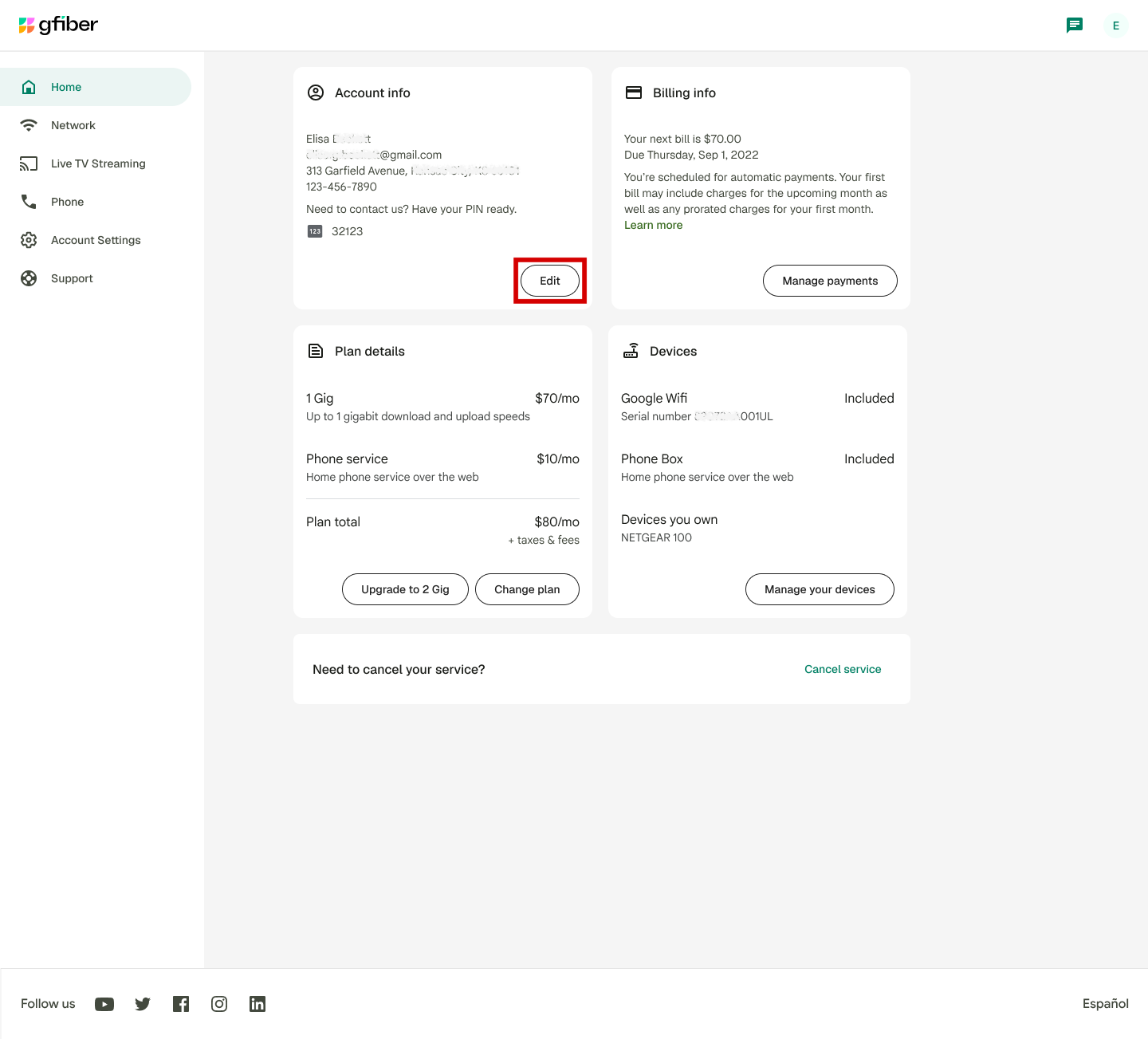The width and height of the screenshot is (1148, 1039).
Task: Click phone number 123-456-7890
Action: pyautogui.click(x=341, y=187)
